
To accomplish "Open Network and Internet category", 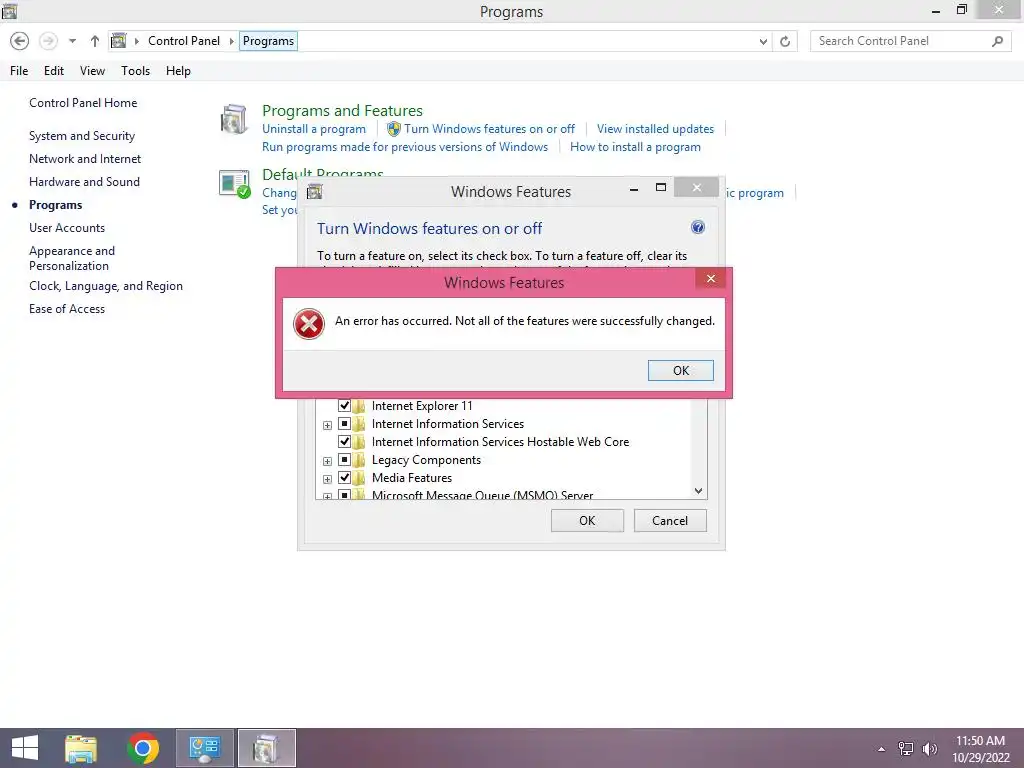I will (85, 159).
